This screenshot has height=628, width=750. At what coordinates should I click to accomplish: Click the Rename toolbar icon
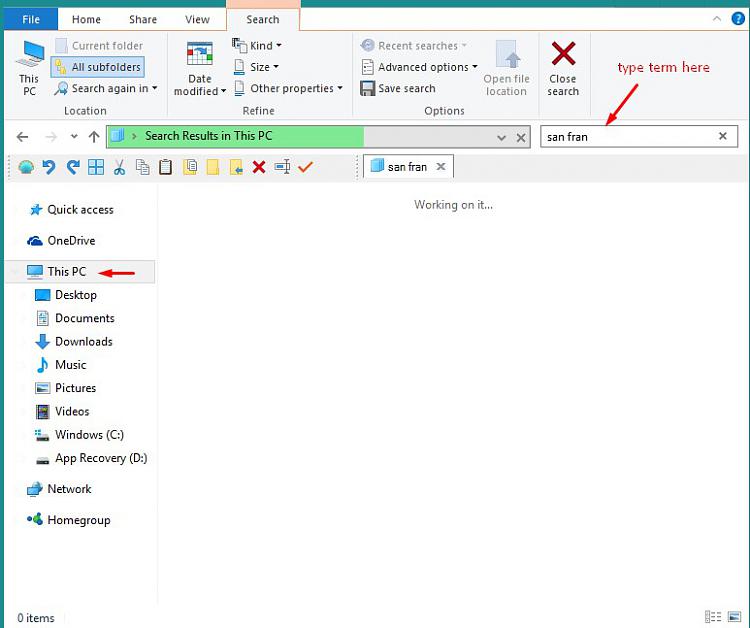click(x=282, y=167)
